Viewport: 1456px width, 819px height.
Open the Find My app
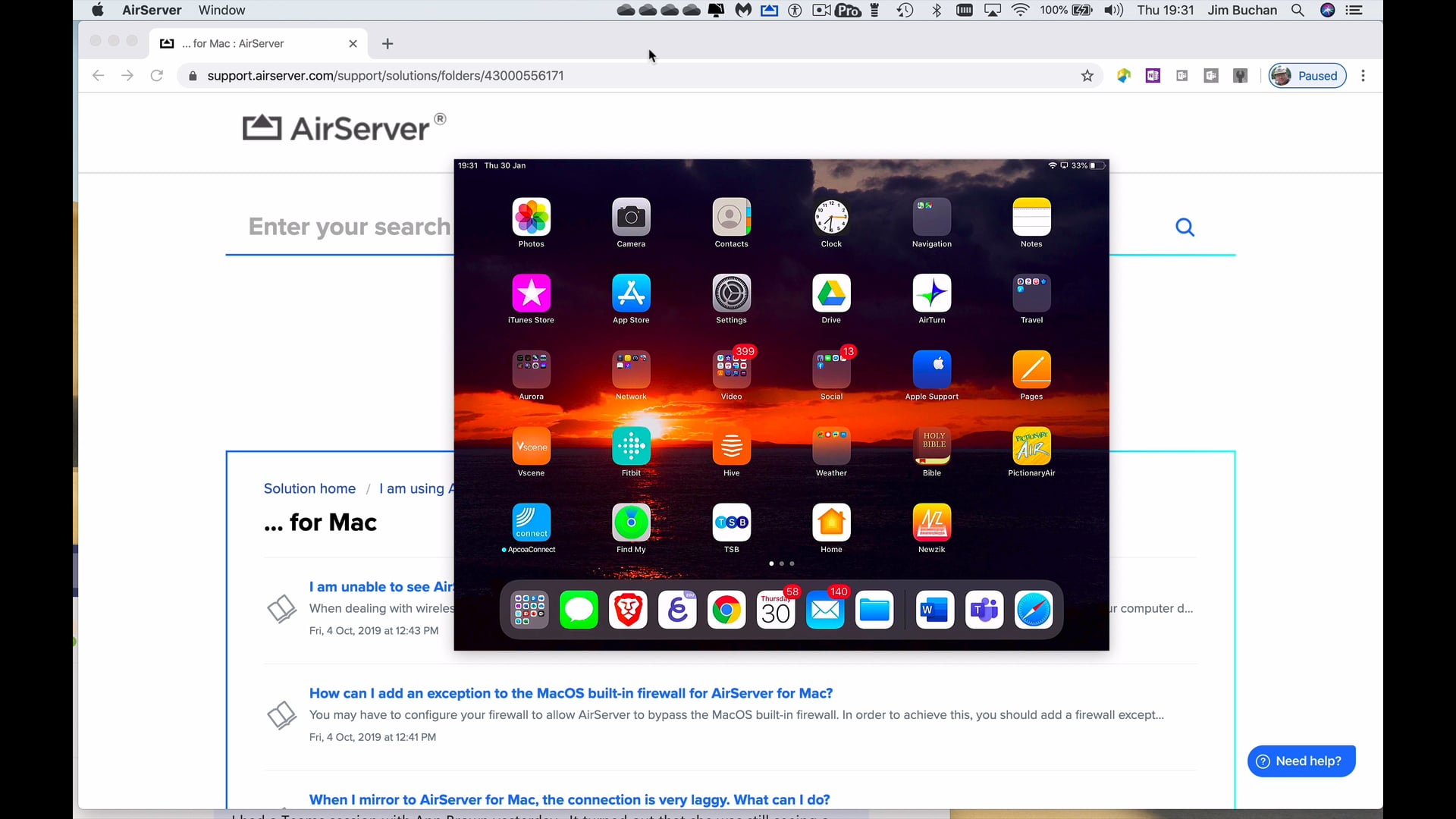[x=631, y=522]
